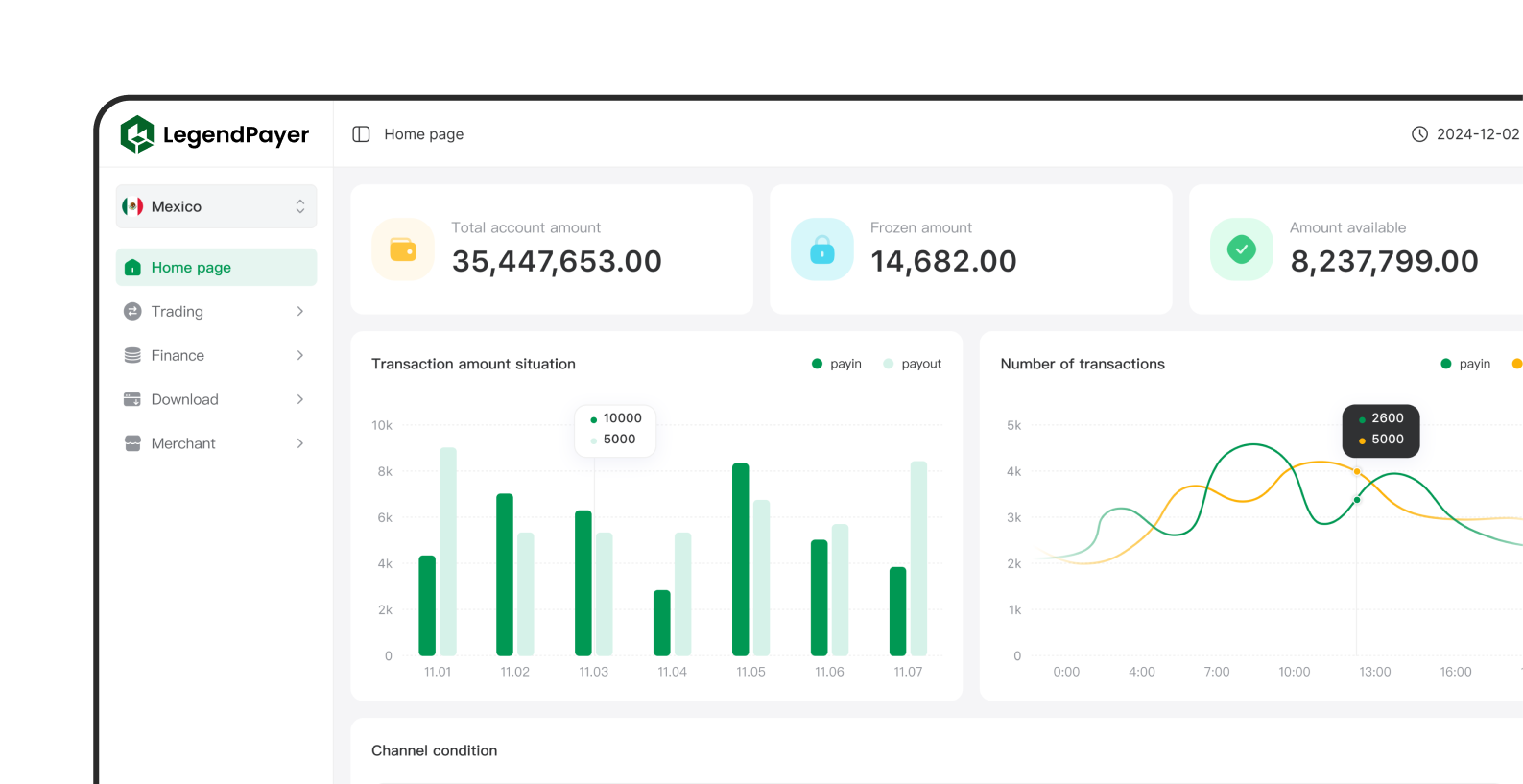
Task: Click the 11.05 payin bar in chart
Action: coord(740,559)
